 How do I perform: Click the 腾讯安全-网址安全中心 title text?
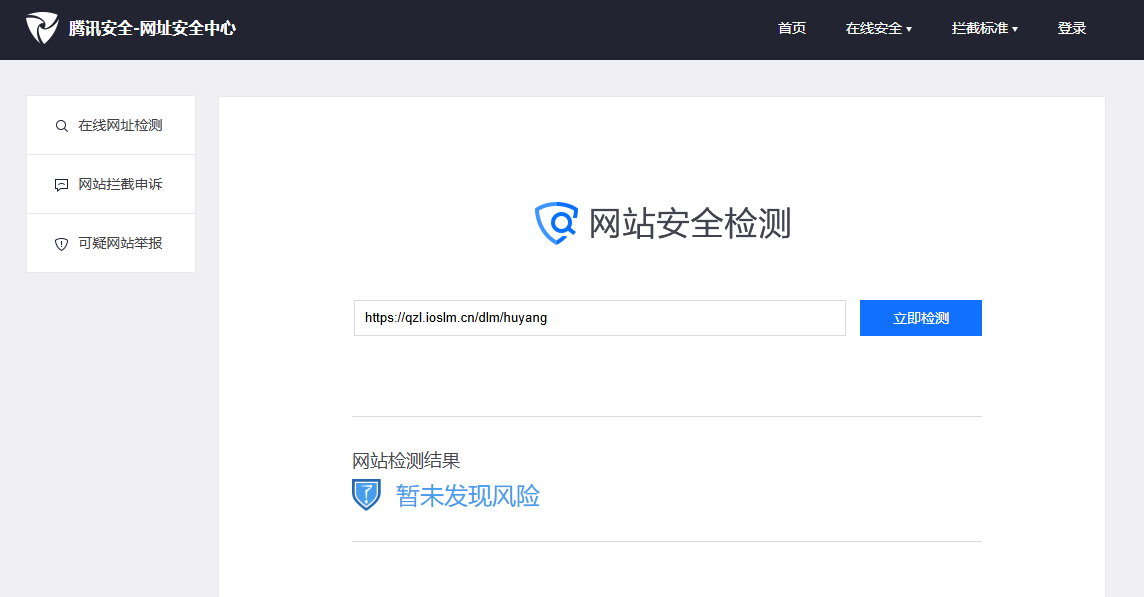(x=152, y=28)
